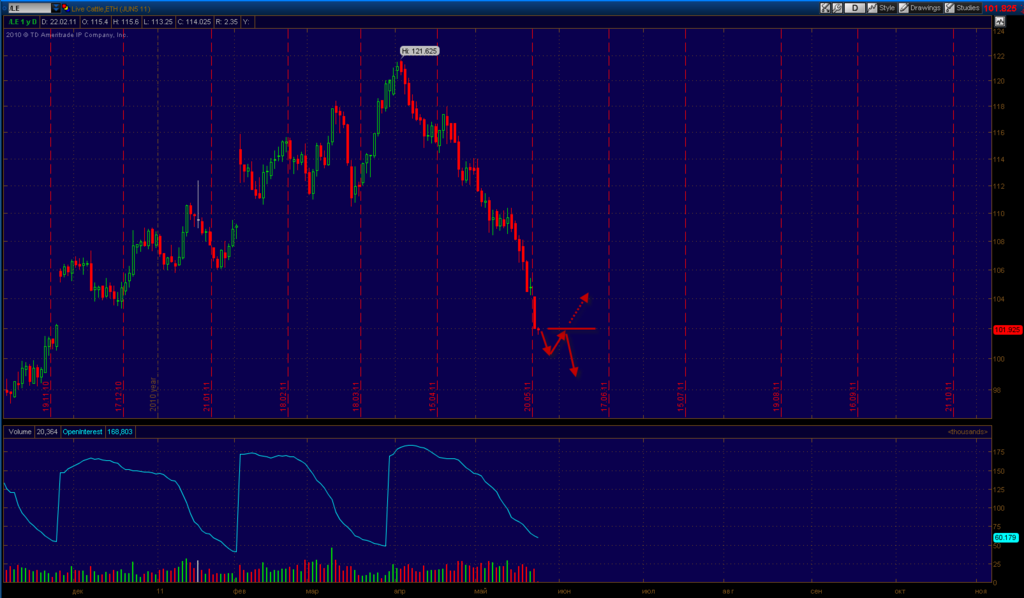The height and width of the screenshot is (598, 1024).
Task: Click the 'C: 114.025' close value
Action: coord(194,22)
